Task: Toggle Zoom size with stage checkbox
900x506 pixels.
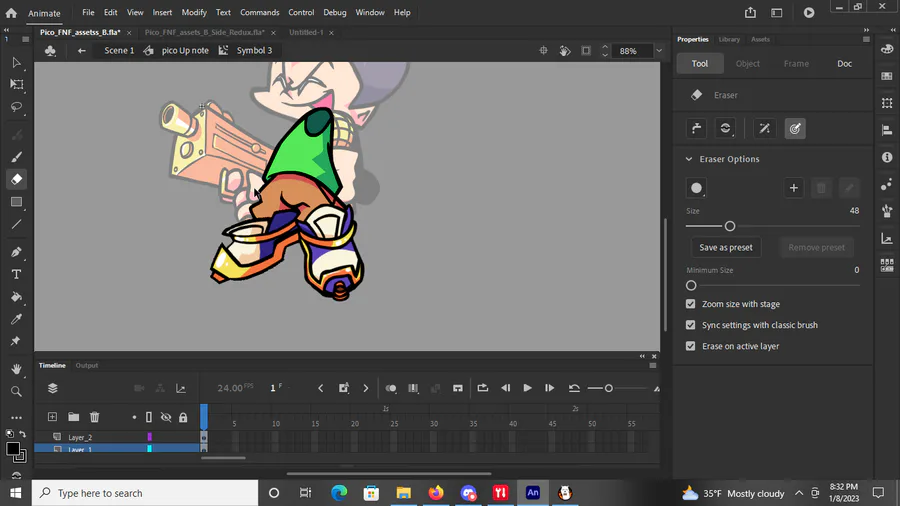Action: coord(690,304)
